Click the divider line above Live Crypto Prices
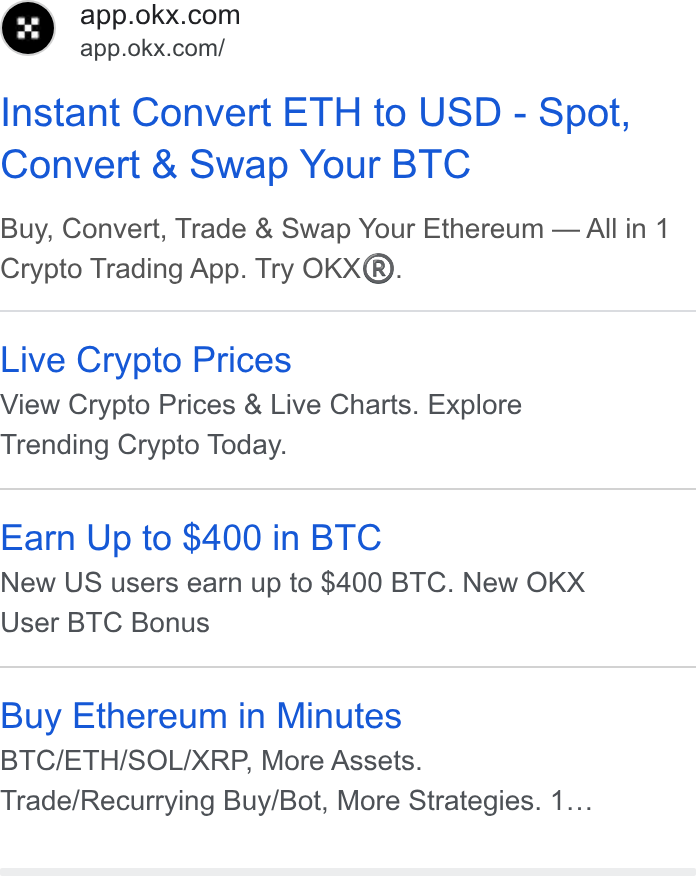 tap(348, 311)
